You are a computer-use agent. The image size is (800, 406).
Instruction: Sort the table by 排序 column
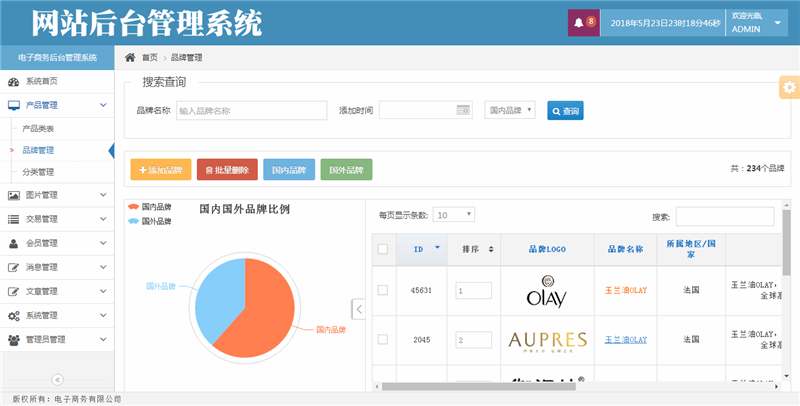pos(473,249)
